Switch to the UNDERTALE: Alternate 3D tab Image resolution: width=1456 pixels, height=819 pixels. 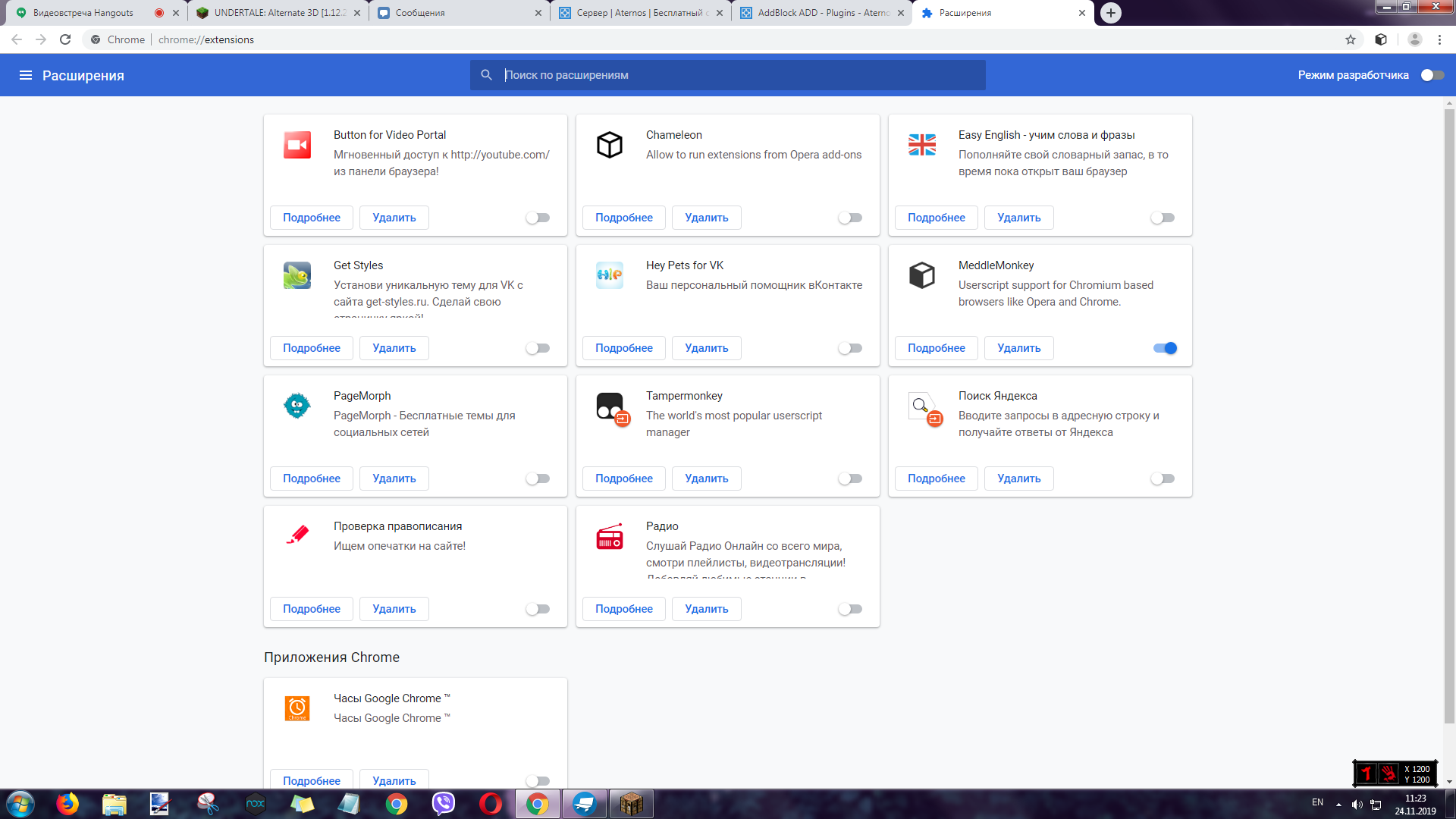point(278,13)
